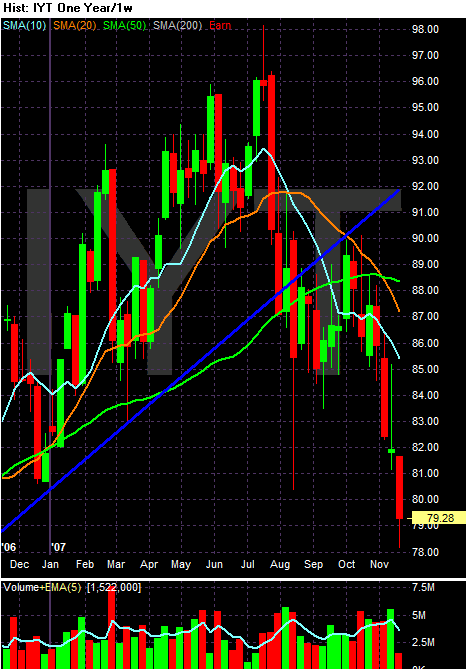Image resolution: width=467 pixels, height=672 pixels.
Task: Click the Jun label on time axis
Action: click(214, 564)
